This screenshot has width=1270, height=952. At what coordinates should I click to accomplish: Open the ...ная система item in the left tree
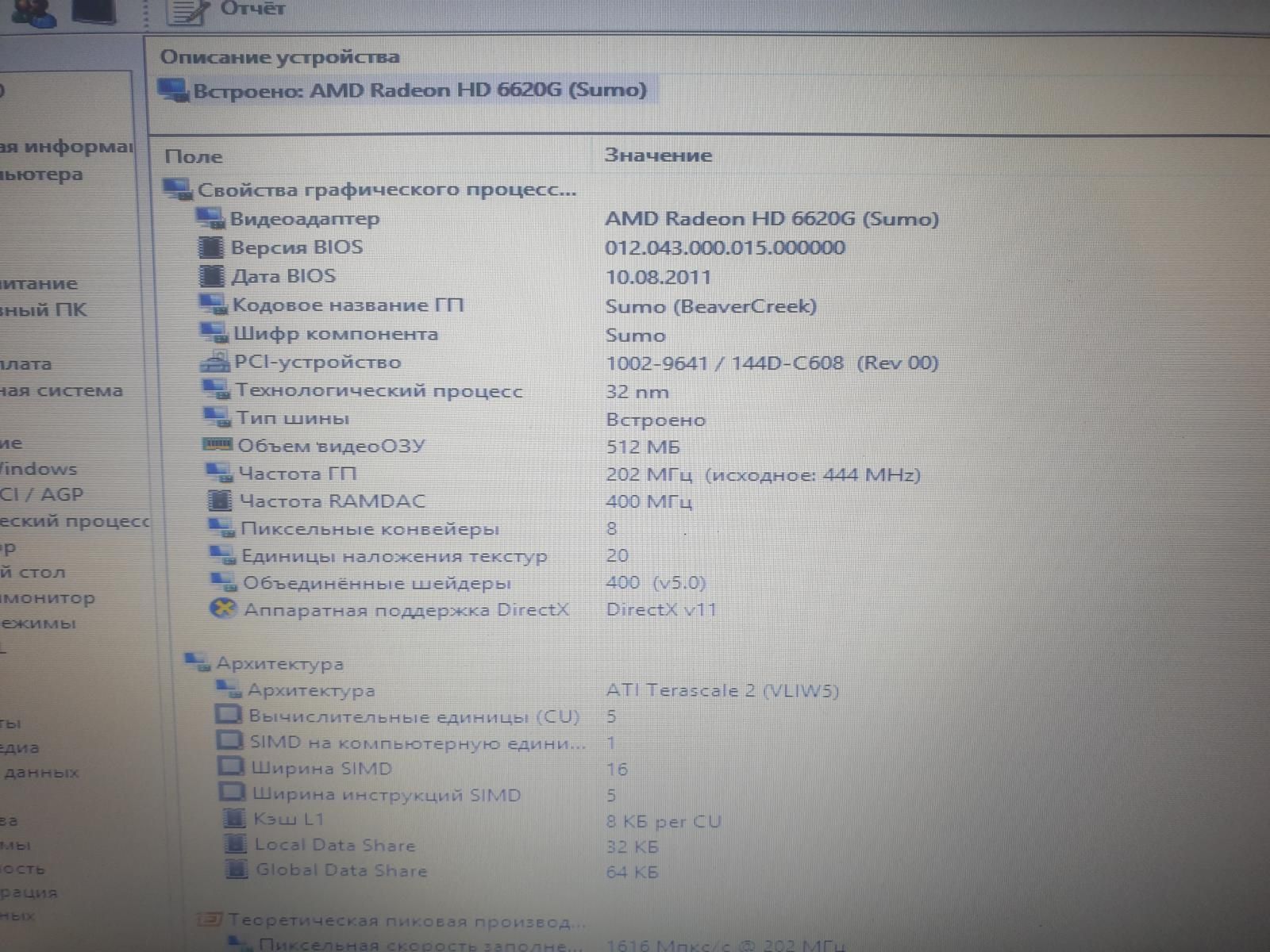[x=61, y=390]
